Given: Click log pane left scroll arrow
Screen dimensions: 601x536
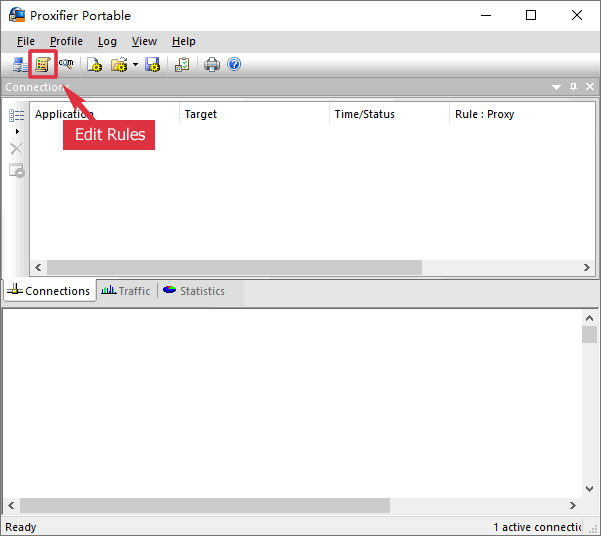Looking at the screenshot, I should click(11, 505).
